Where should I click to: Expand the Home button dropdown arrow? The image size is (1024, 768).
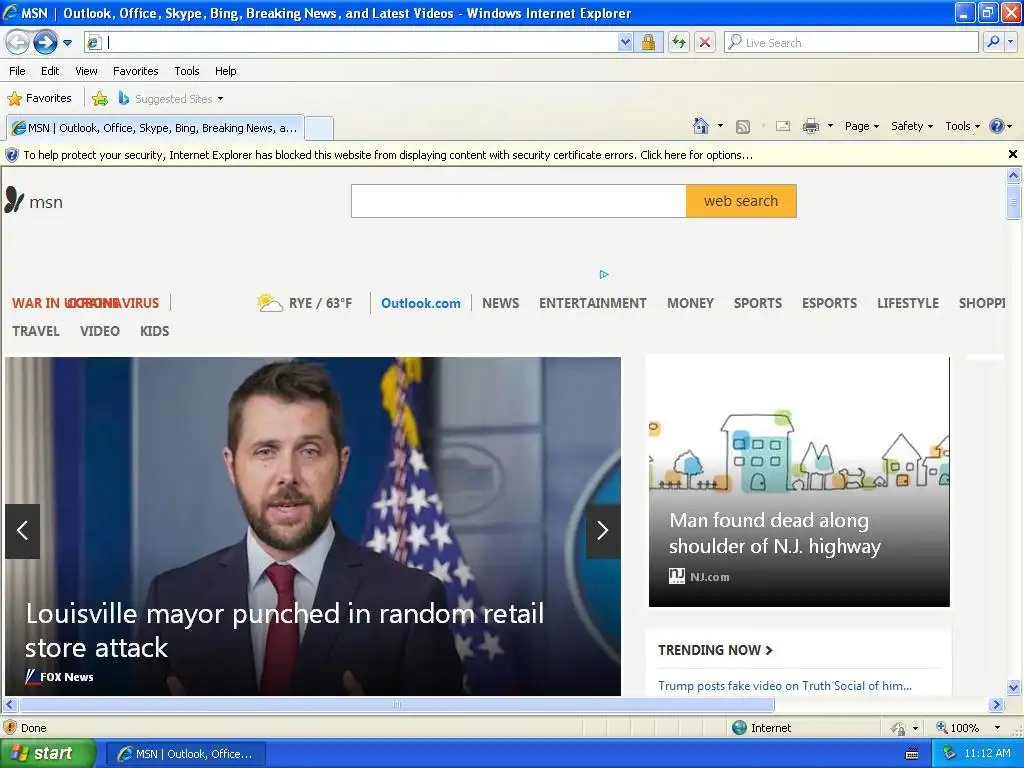point(720,125)
